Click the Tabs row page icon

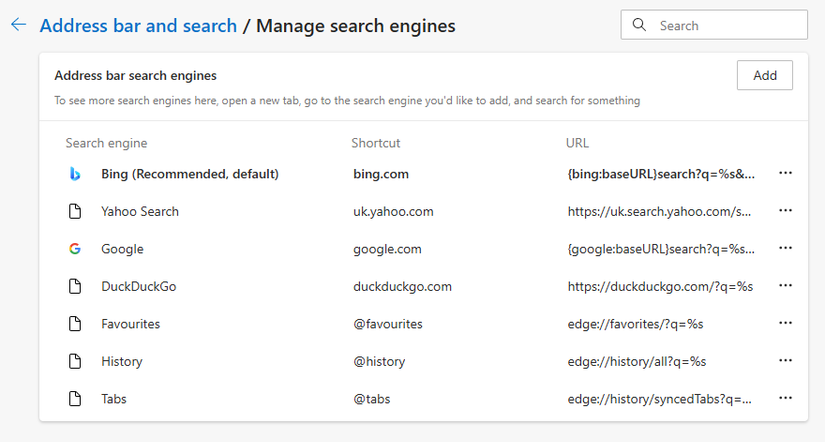coord(74,399)
